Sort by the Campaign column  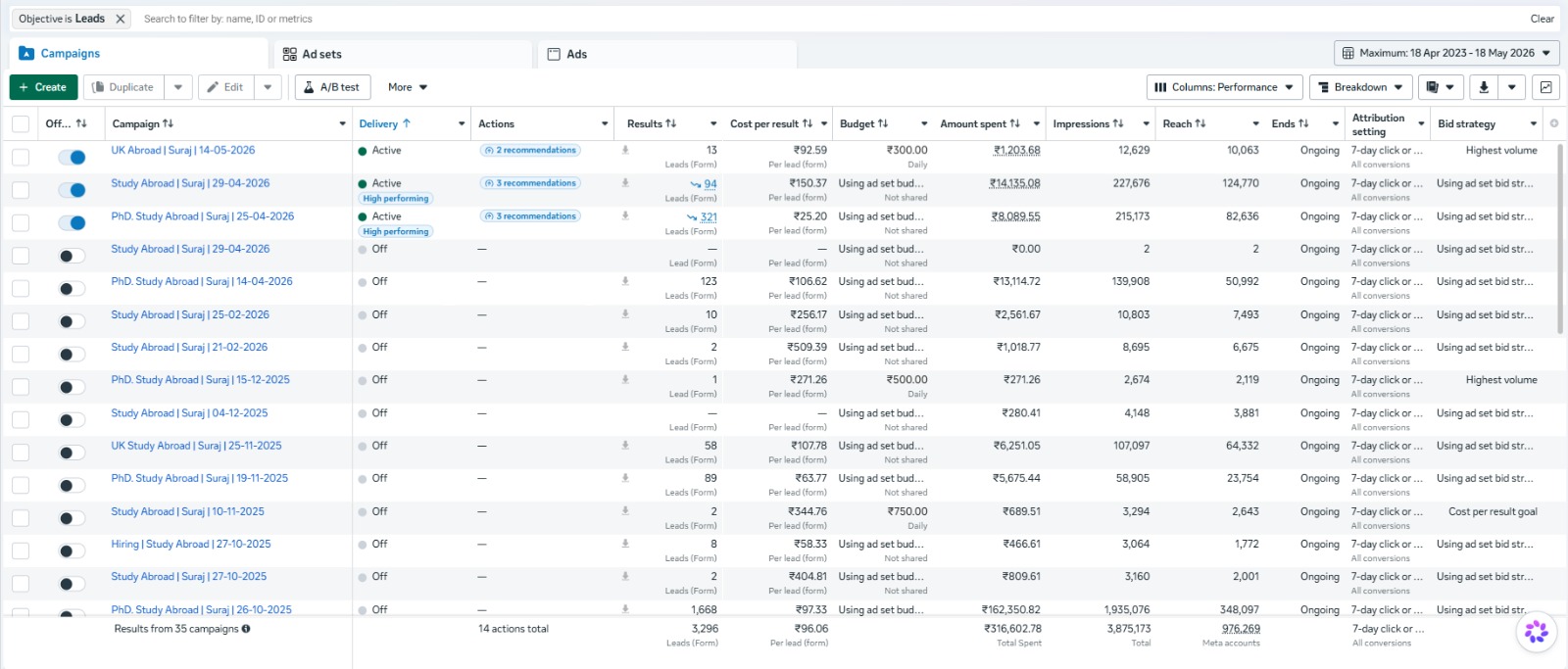pyautogui.click(x=169, y=123)
